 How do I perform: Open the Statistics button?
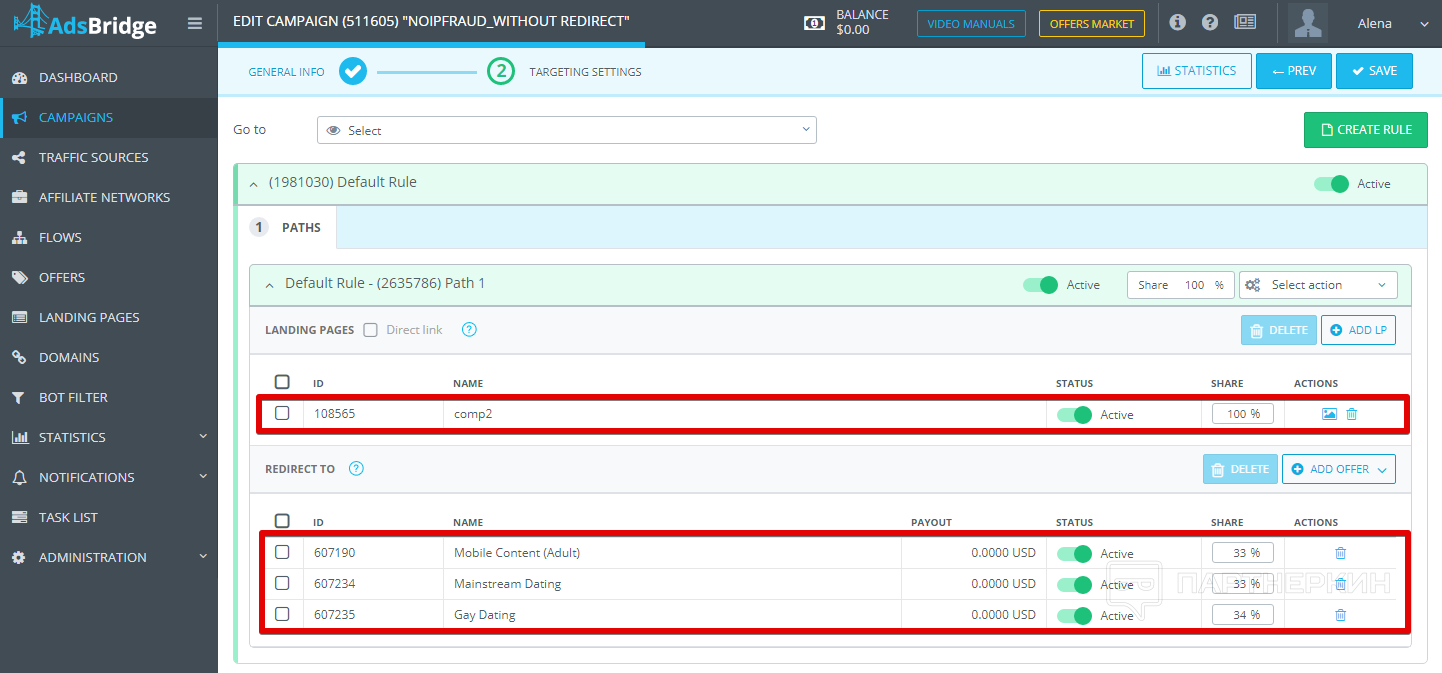point(1197,71)
